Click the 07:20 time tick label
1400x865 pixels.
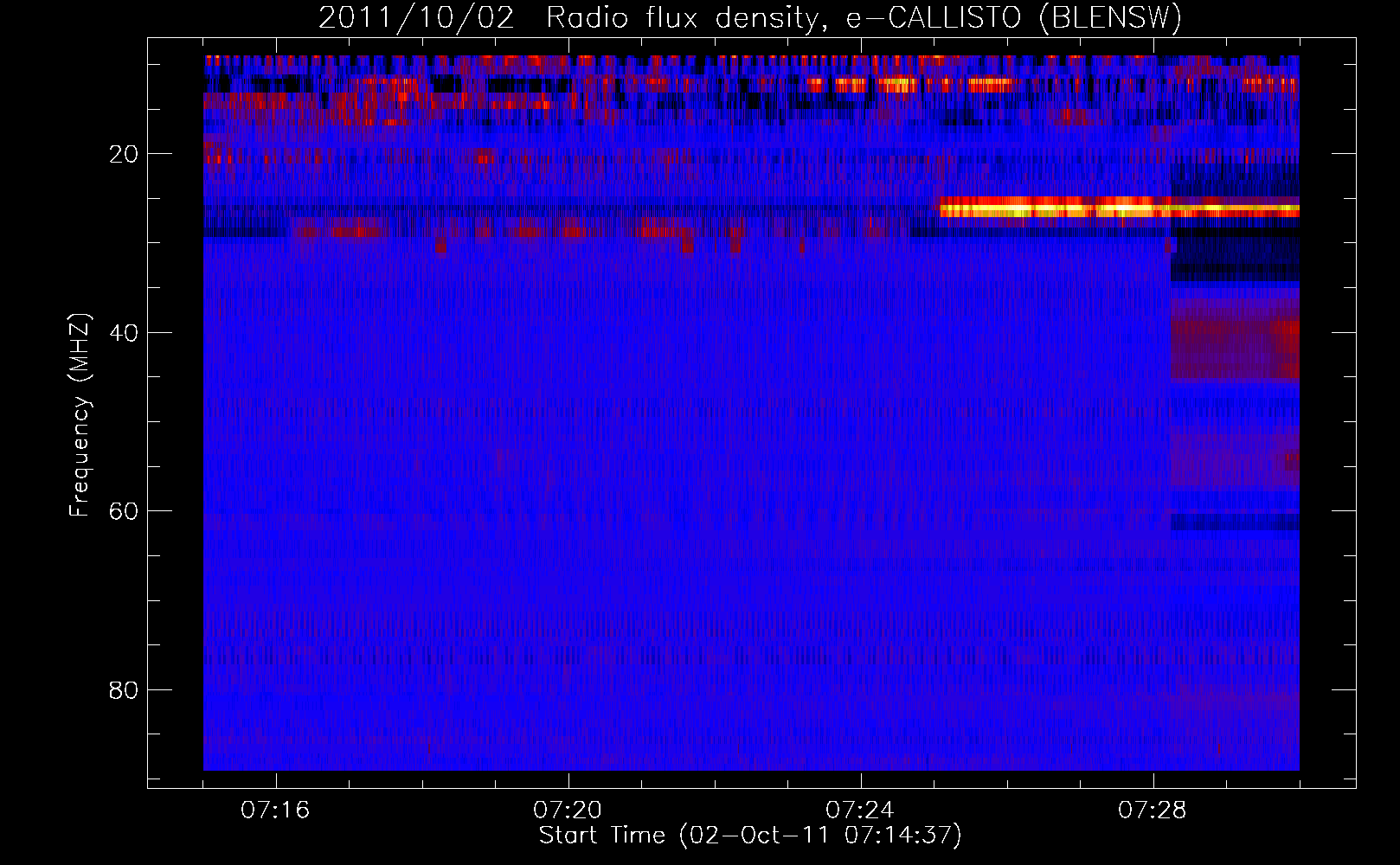[568, 811]
